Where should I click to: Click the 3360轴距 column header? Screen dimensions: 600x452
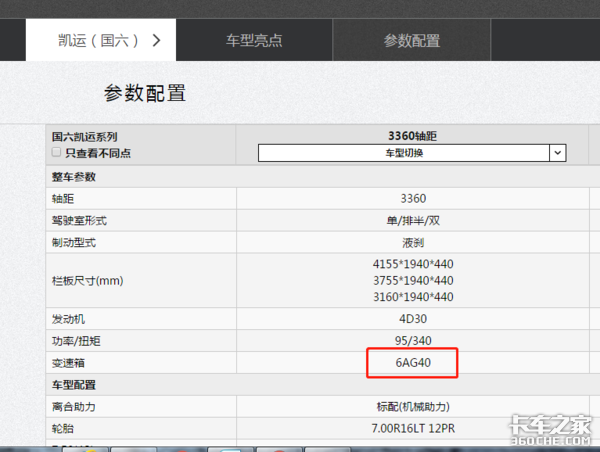click(x=412, y=136)
